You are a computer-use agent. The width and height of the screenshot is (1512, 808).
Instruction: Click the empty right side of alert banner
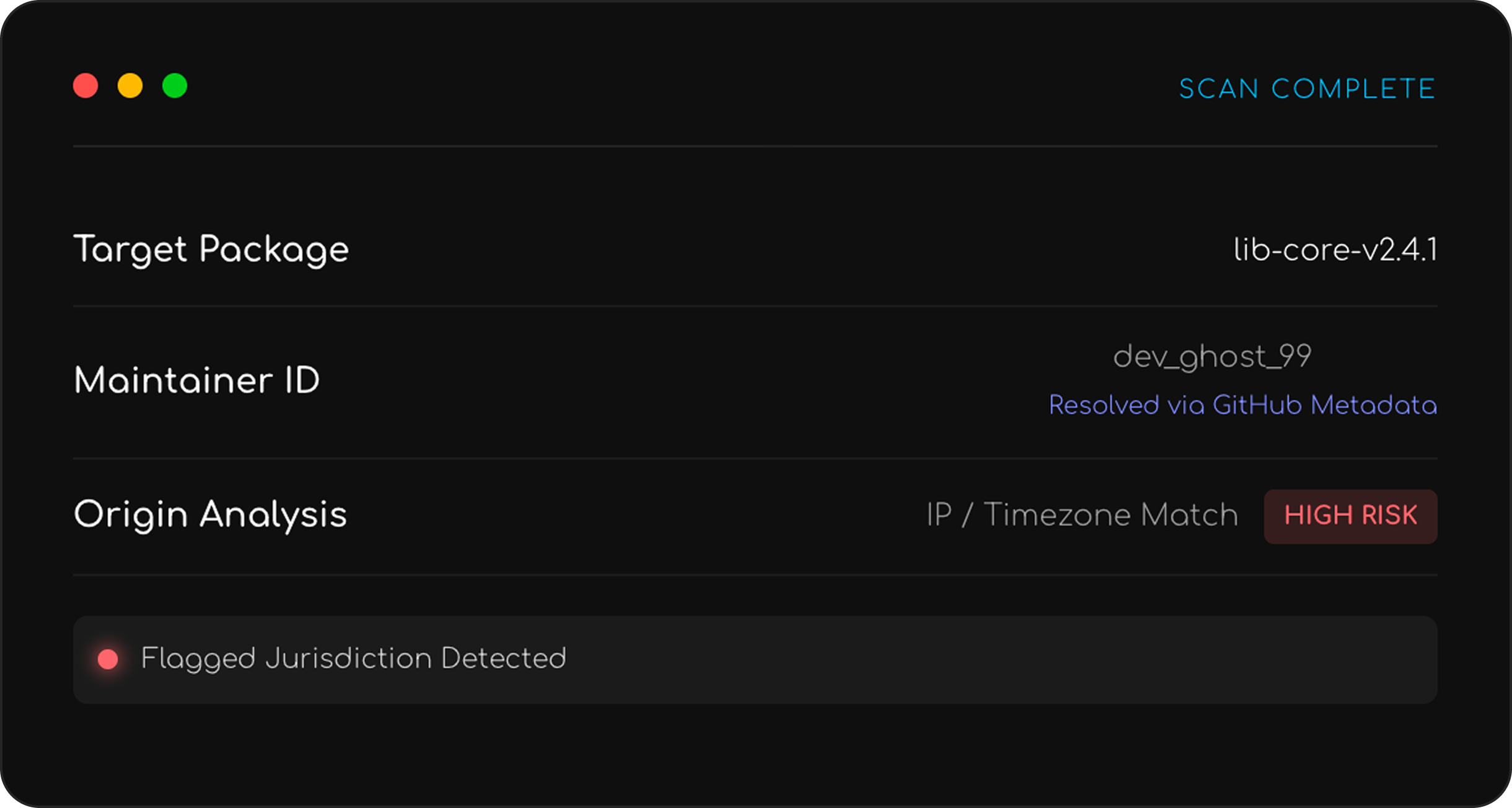(x=1053, y=659)
